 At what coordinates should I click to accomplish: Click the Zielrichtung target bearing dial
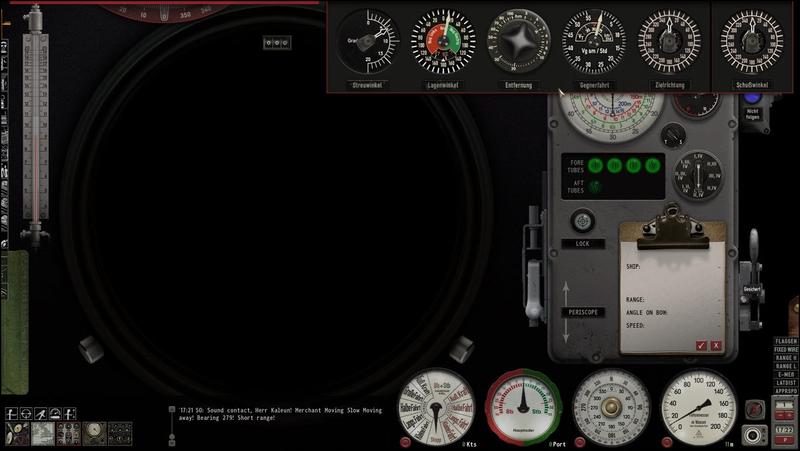(670, 42)
